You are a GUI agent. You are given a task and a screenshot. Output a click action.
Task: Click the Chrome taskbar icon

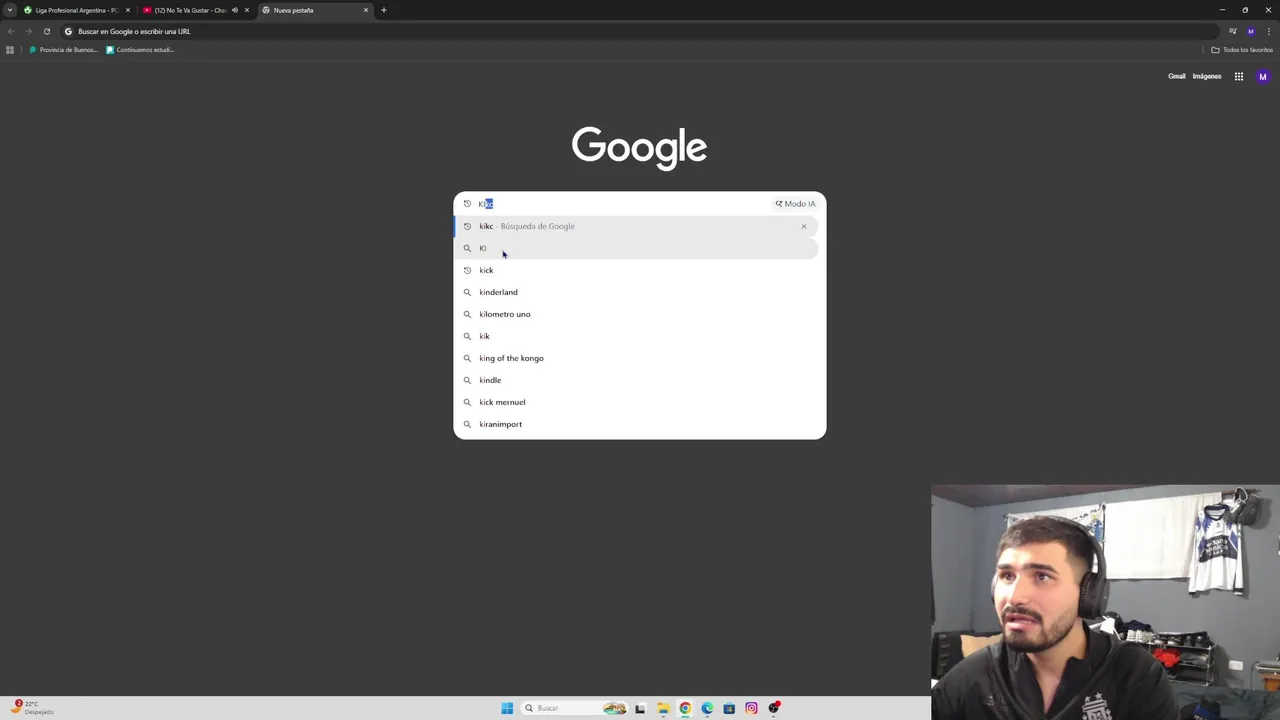pos(685,708)
